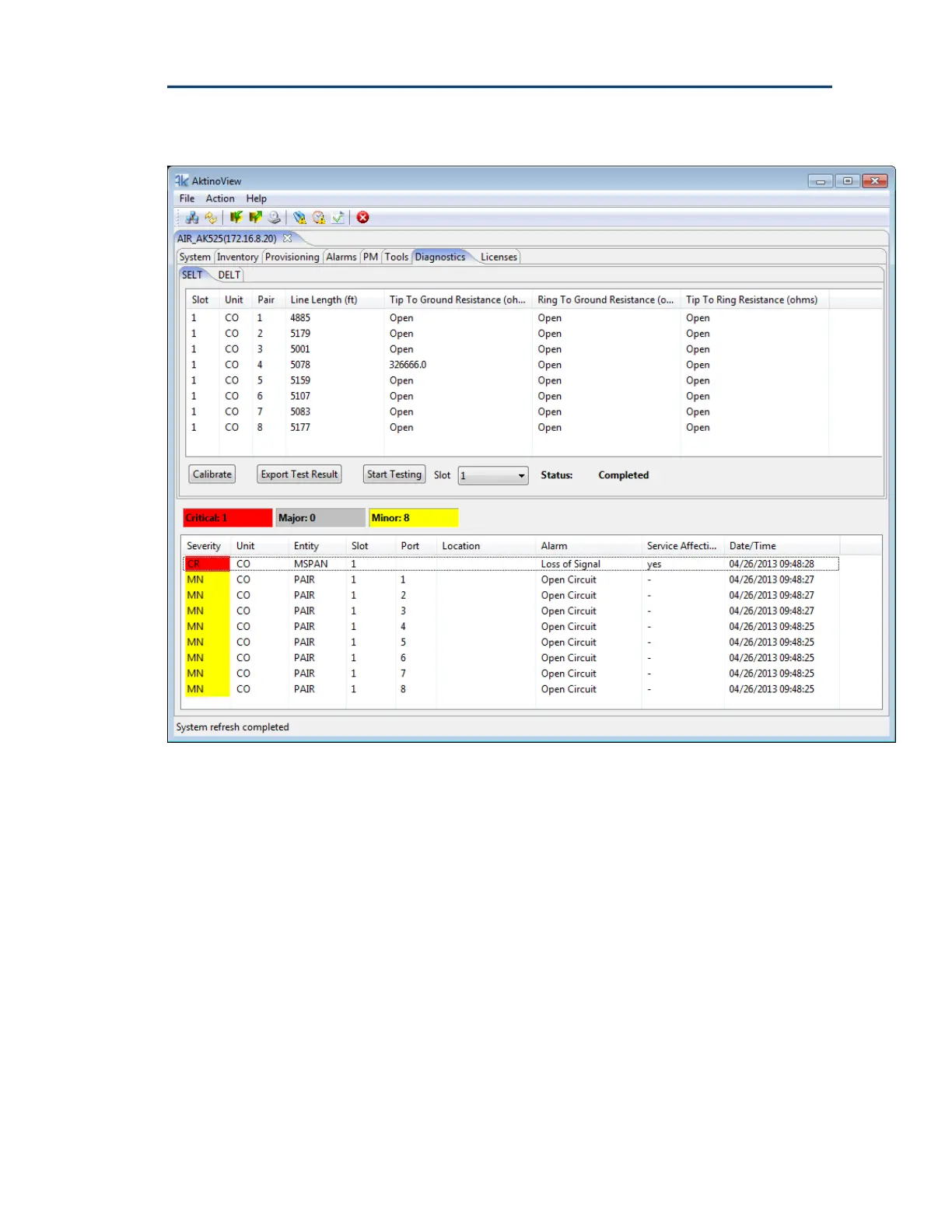Click the red Critical: 1 alarm counter
The width and height of the screenshot is (952, 1232).
(228, 518)
